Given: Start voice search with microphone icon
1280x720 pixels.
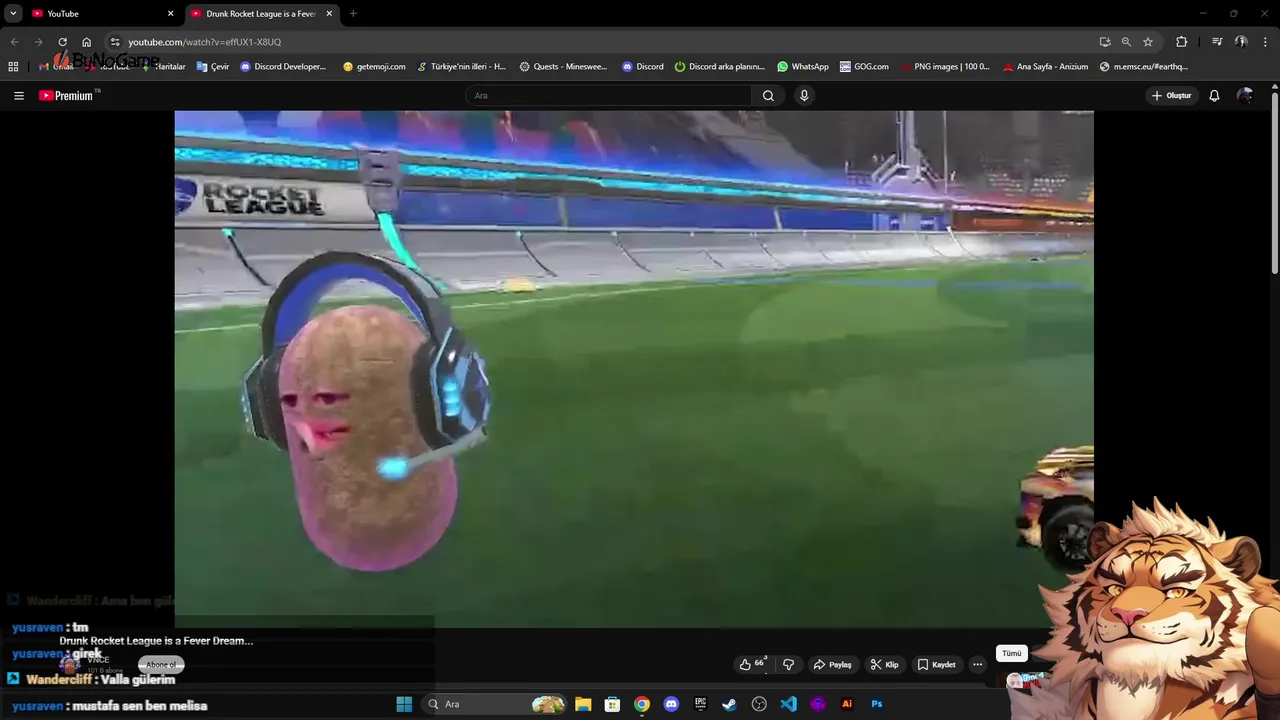Looking at the screenshot, I should coord(804,96).
